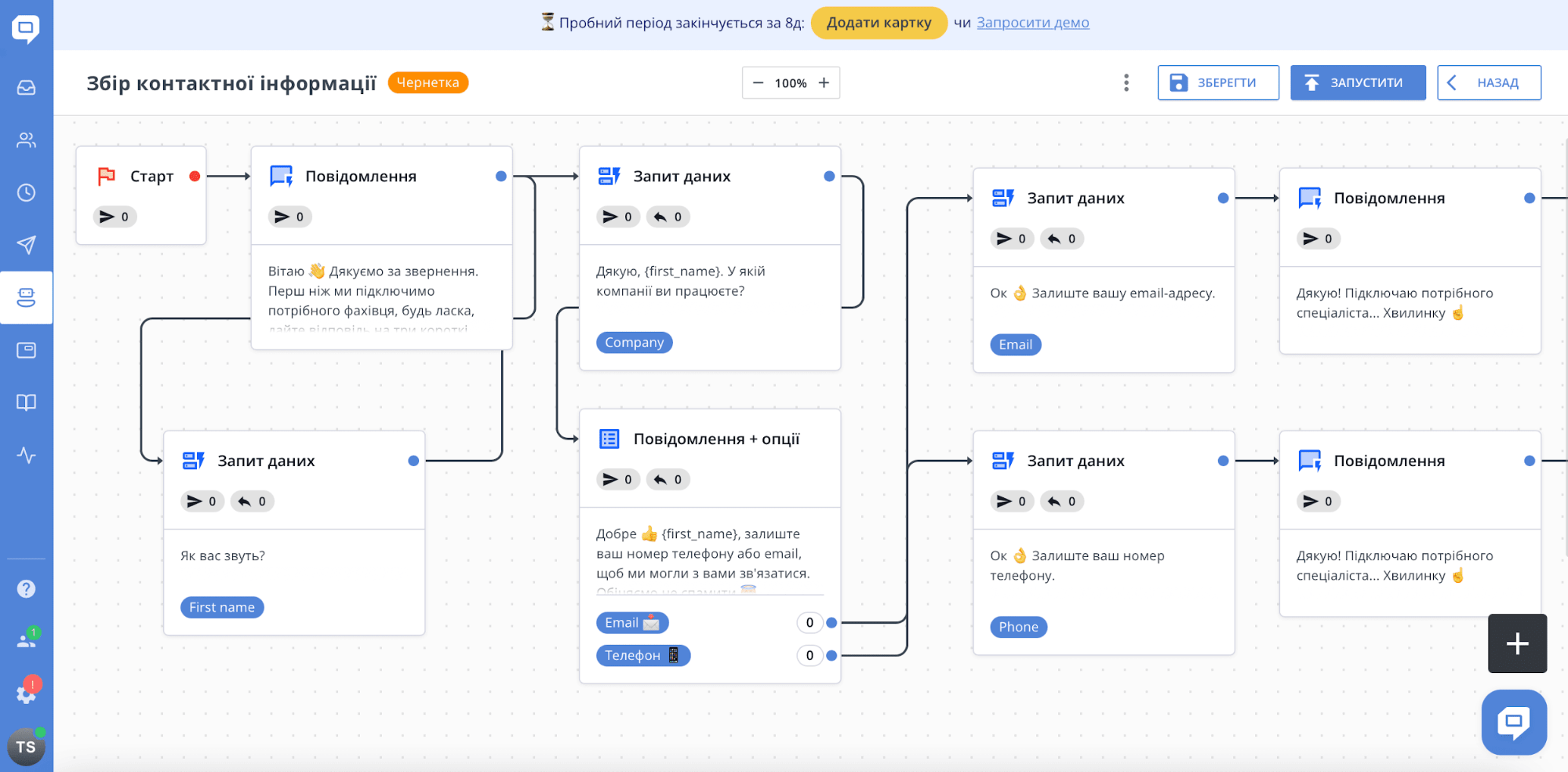The height and width of the screenshot is (772, 1568).
Task: Click the Старт node flag icon
Action: point(107,177)
